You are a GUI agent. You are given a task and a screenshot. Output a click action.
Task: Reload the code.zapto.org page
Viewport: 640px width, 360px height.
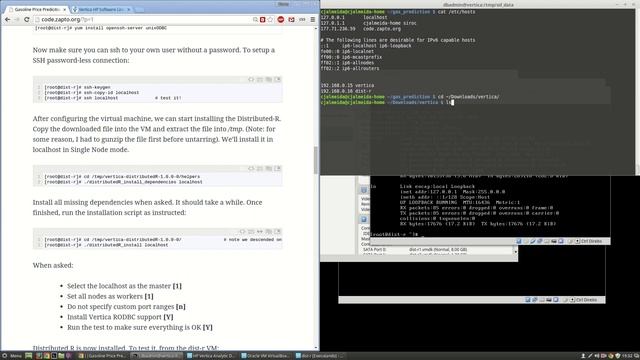27,19
